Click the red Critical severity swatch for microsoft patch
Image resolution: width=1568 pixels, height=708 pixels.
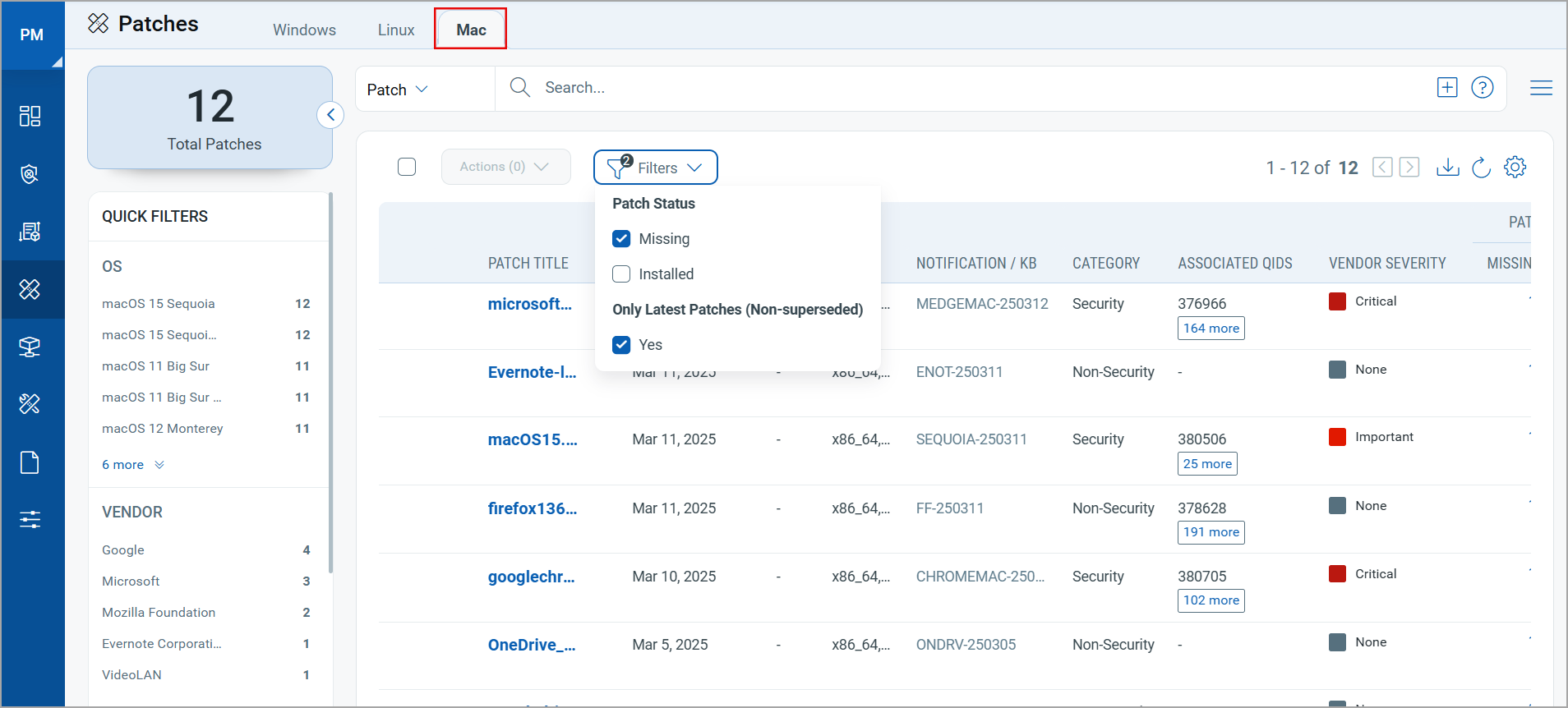[x=1337, y=301]
